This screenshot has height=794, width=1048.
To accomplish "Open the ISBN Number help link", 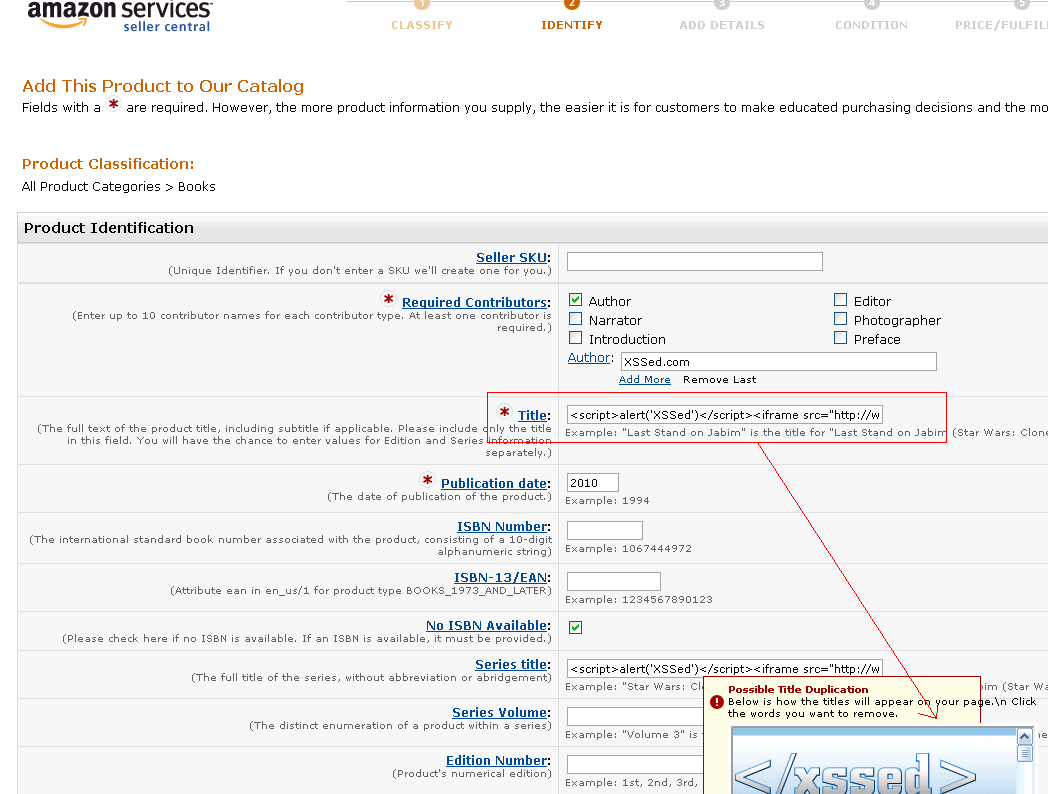I will click(x=502, y=527).
